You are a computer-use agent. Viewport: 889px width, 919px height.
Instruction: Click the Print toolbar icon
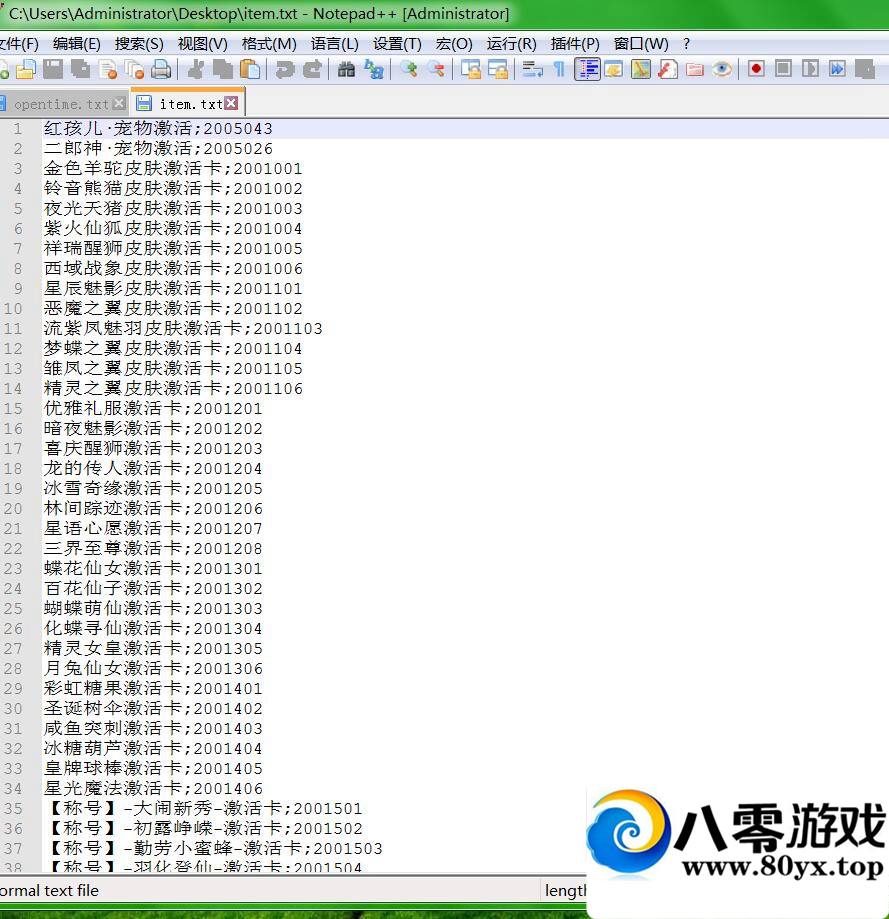click(x=161, y=69)
